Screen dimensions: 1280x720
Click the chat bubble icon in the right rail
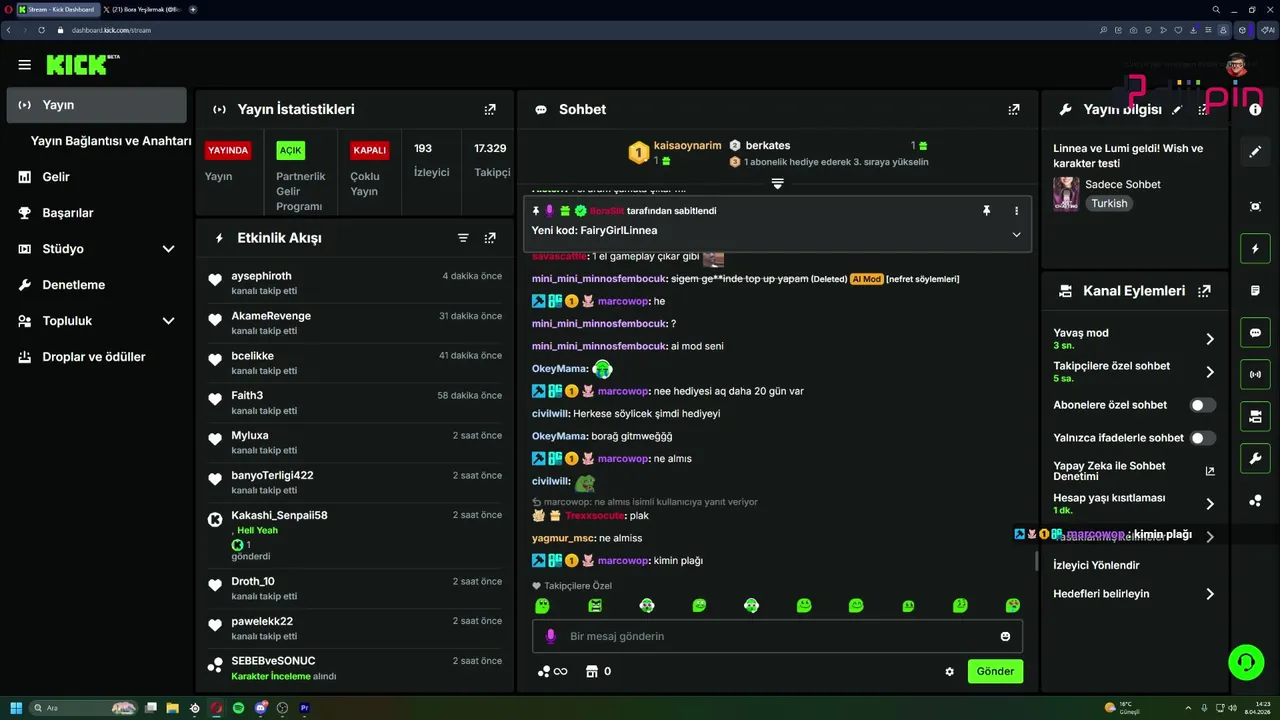[1255, 333]
